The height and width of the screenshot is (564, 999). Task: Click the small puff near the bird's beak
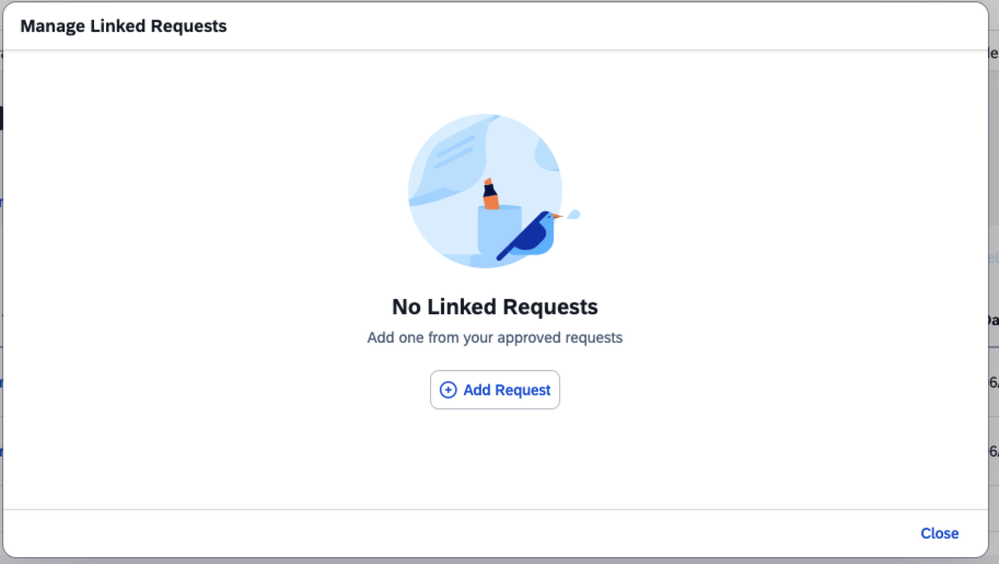573,215
